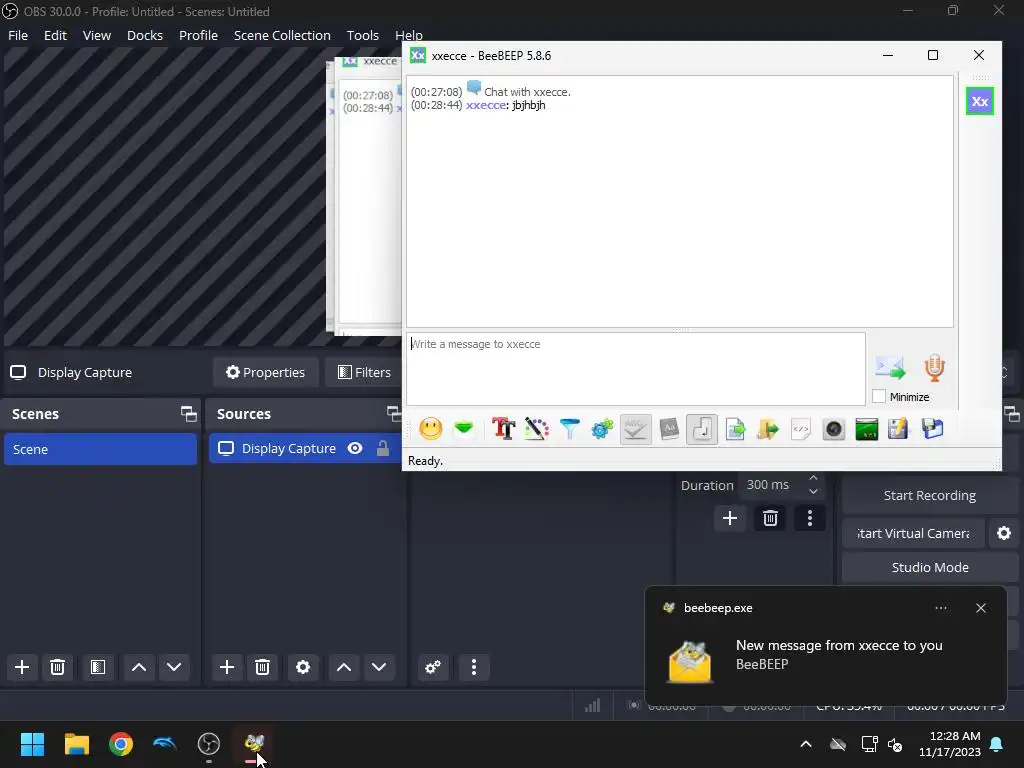Click the floppy disk with pencil icon
The image size is (1024, 768).
coord(899,429)
